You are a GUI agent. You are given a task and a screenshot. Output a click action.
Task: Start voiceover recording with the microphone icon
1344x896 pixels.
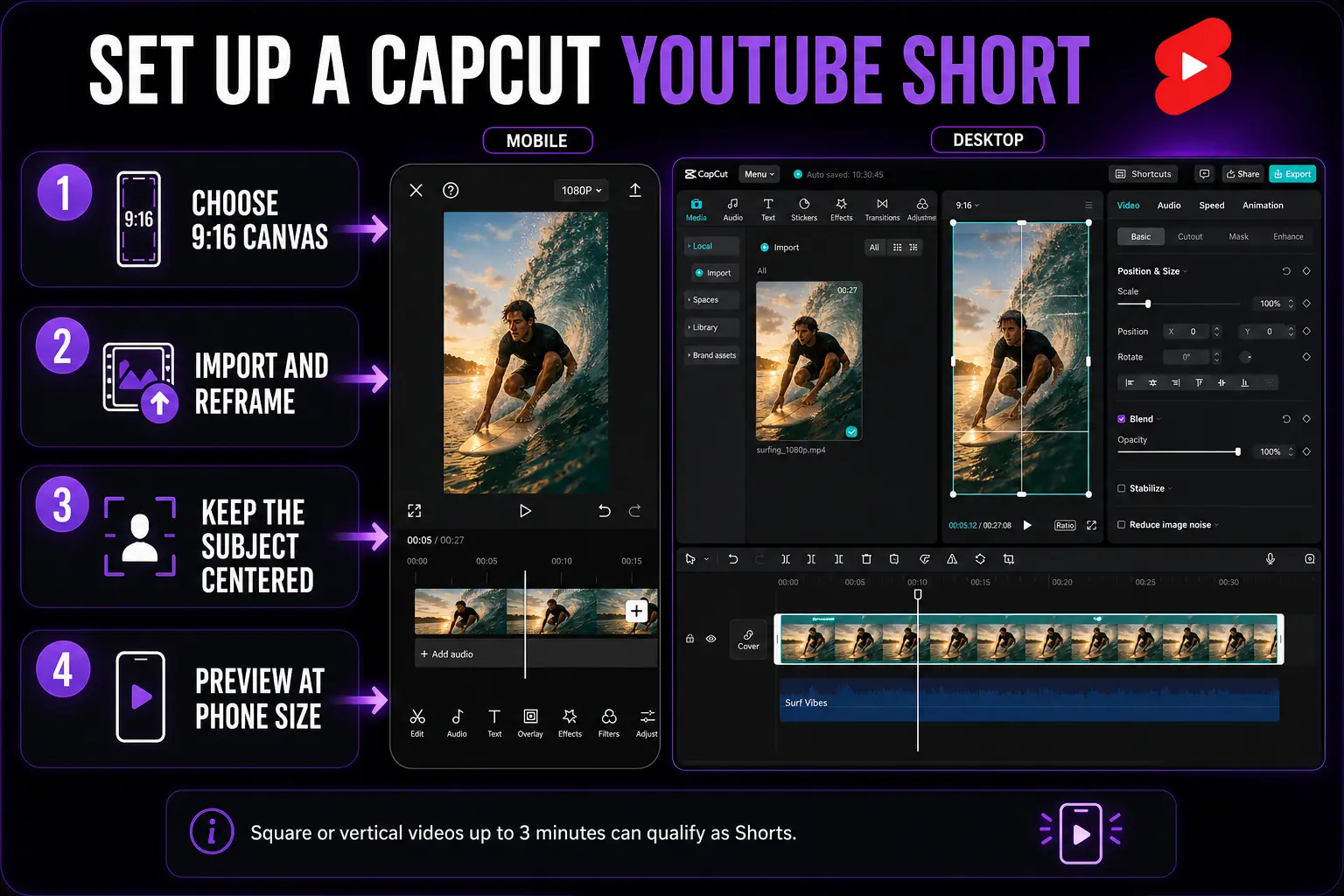coord(1270,559)
